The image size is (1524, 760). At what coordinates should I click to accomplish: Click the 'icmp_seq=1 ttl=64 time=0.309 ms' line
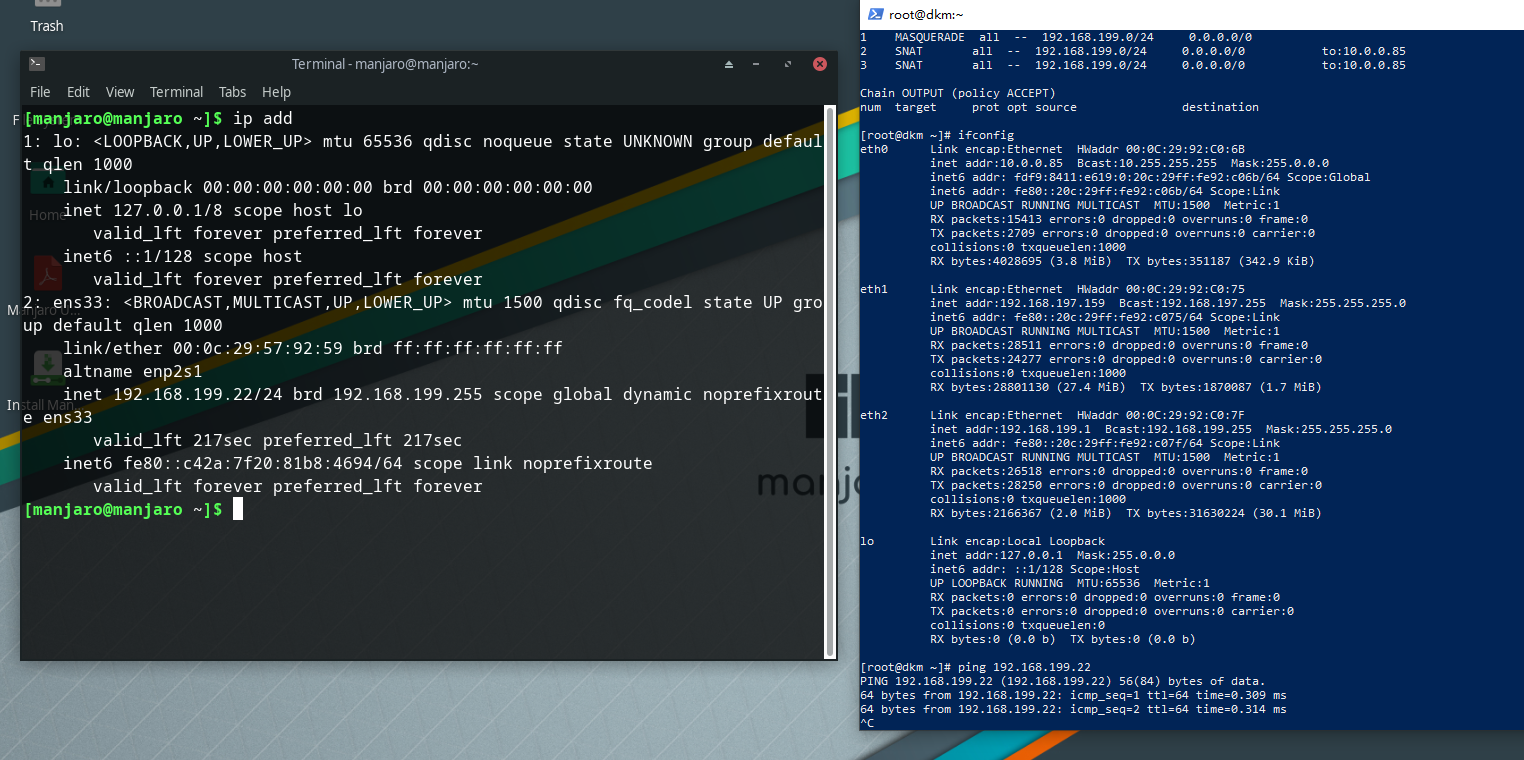1073,695
